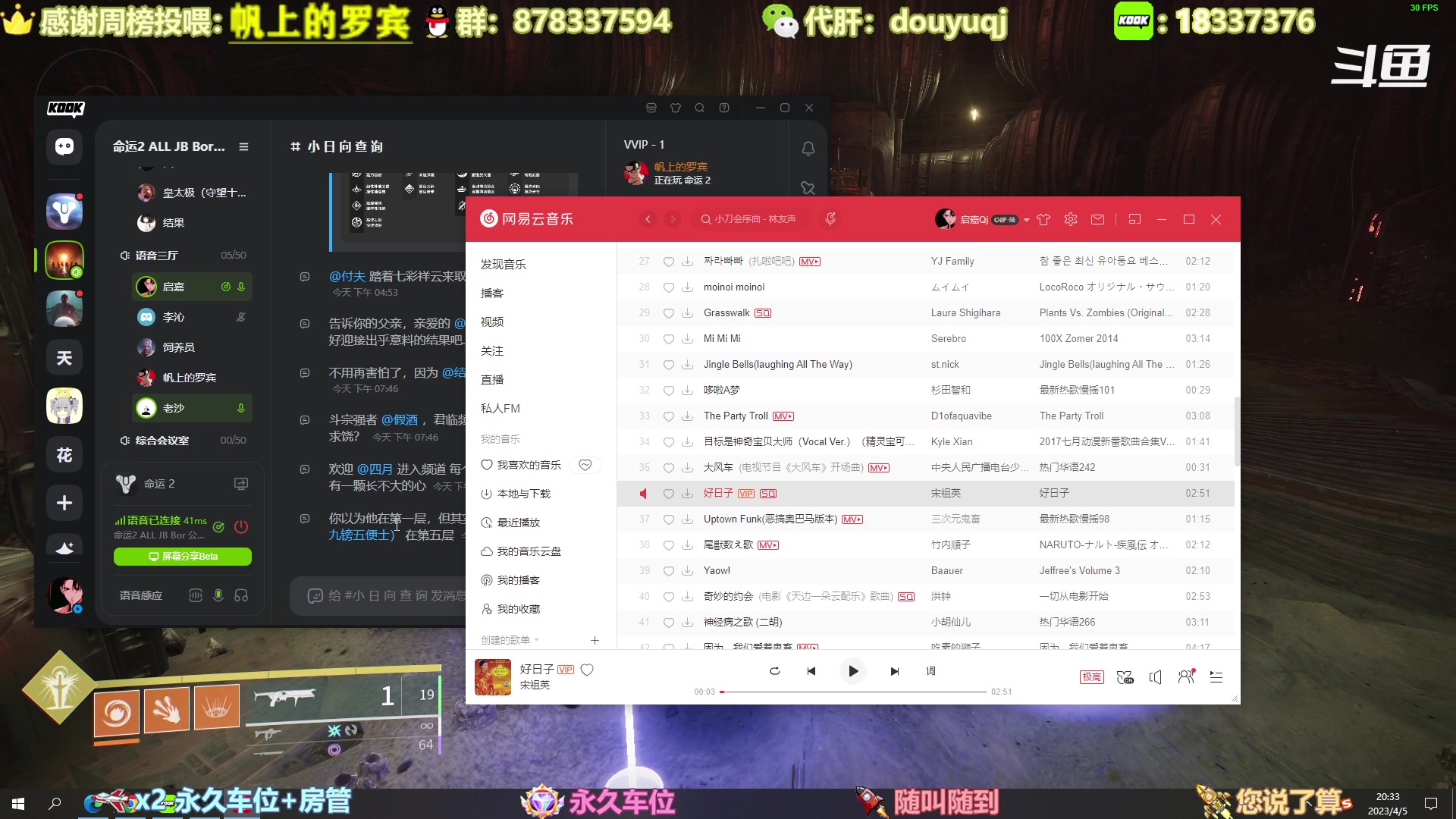Open search icon in KOOK title bar
Viewport: 1456px width, 819px height.
[x=699, y=108]
